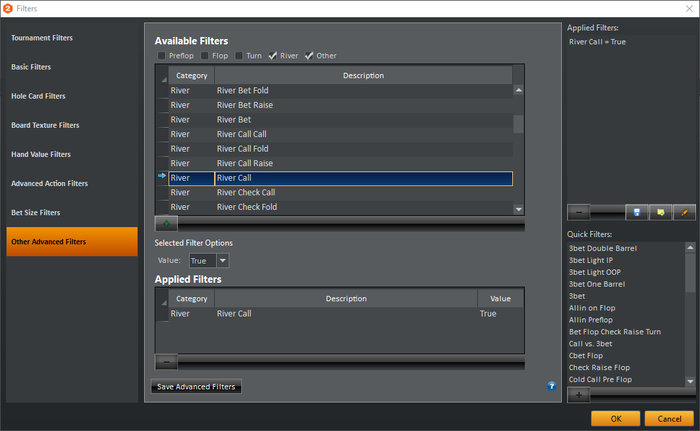This screenshot has width=700, height=431.
Task: Select the River Call Call row
Action: tap(341, 134)
